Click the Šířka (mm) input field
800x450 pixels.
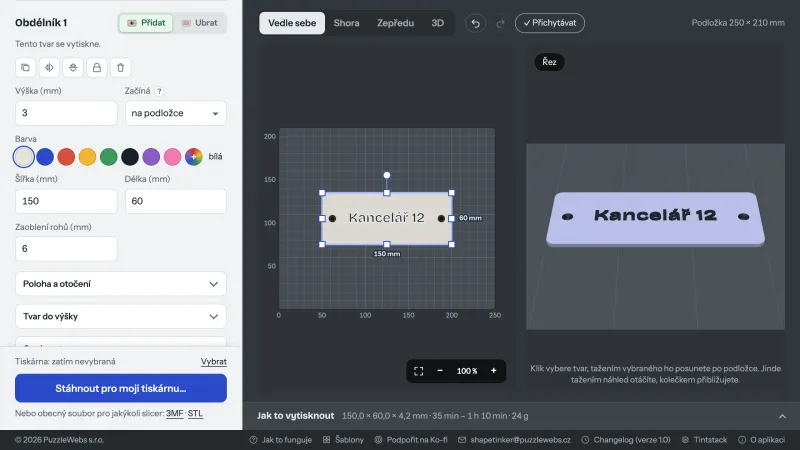click(66, 201)
